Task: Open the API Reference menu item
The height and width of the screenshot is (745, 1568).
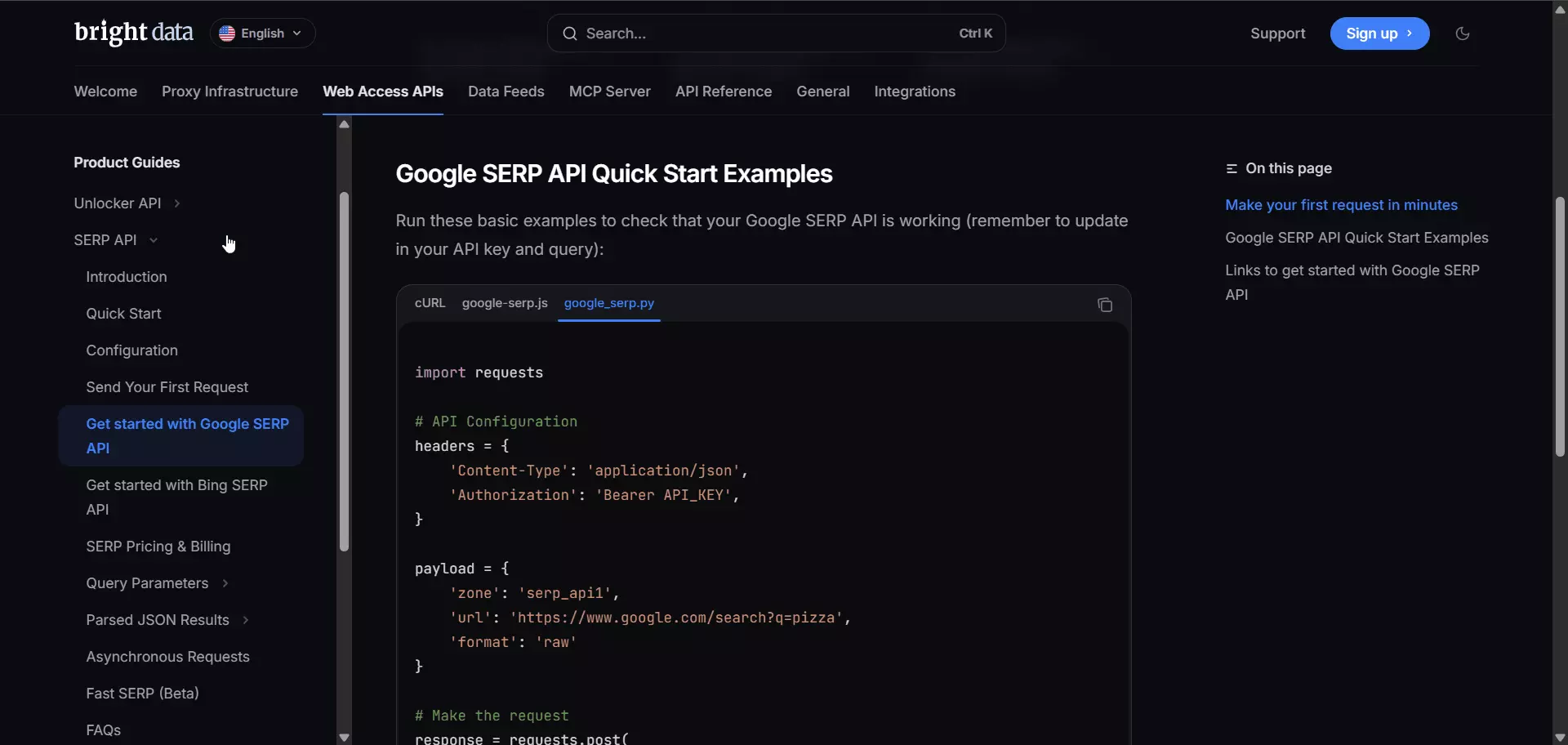Action: point(724,91)
